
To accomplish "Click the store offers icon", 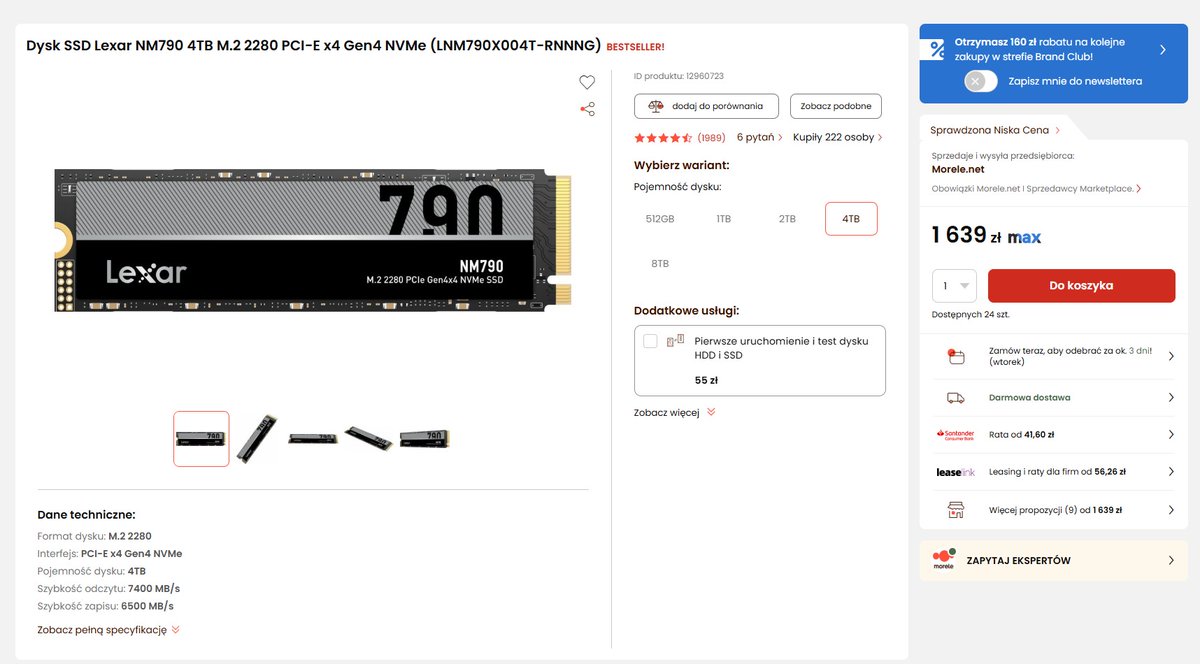I will point(955,510).
